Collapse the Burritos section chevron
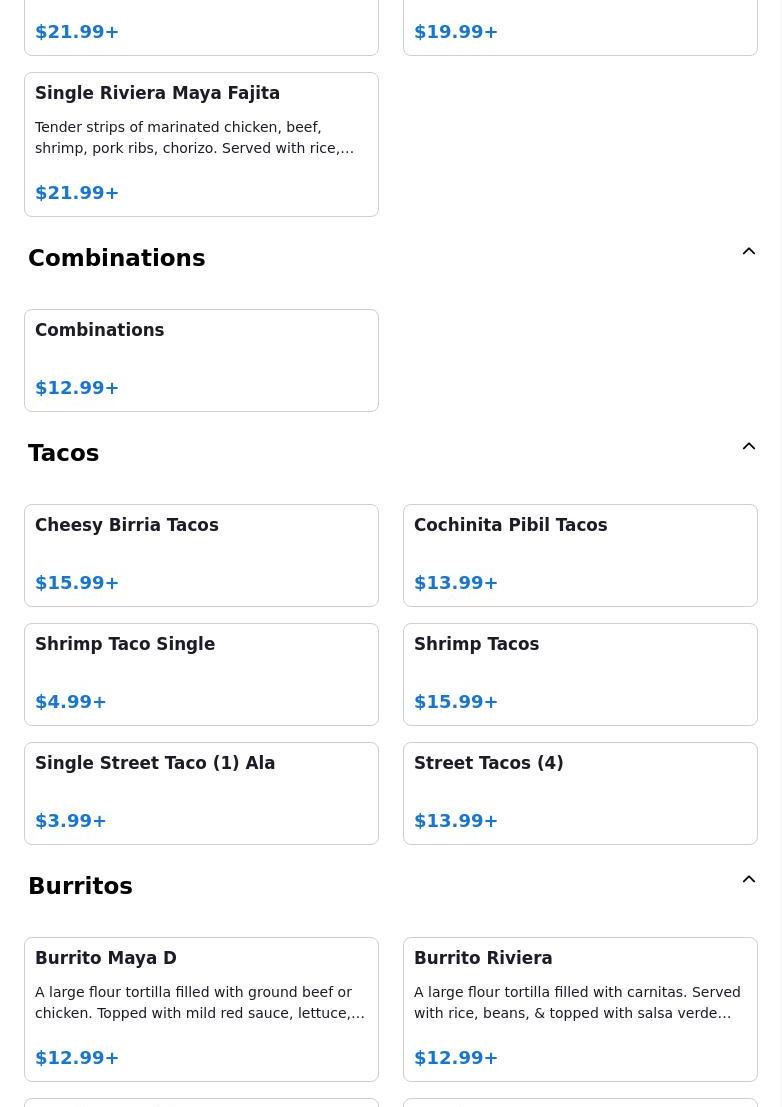 point(748,880)
